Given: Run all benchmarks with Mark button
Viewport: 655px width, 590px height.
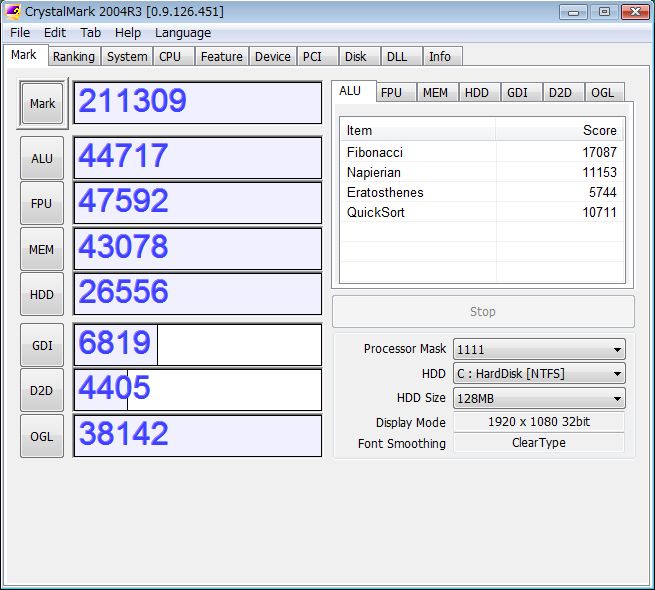Looking at the screenshot, I should point(42,103).
